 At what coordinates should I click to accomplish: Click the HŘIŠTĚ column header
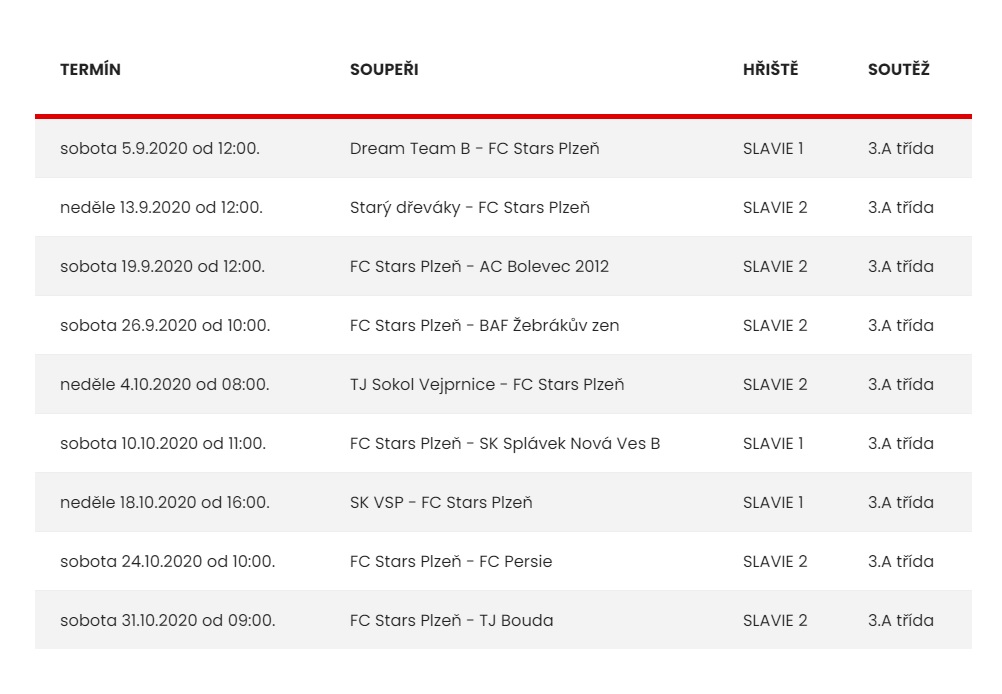click(x=770, y=70)
